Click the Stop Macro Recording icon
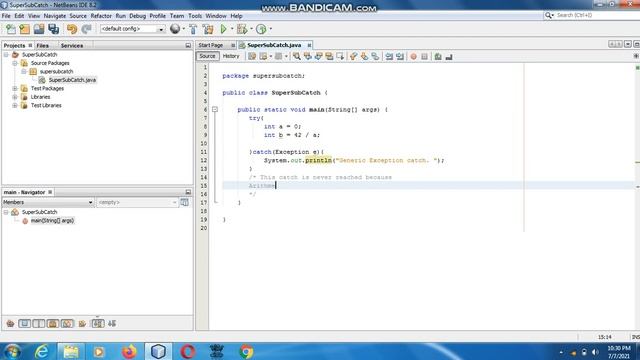 coord(424,56)
